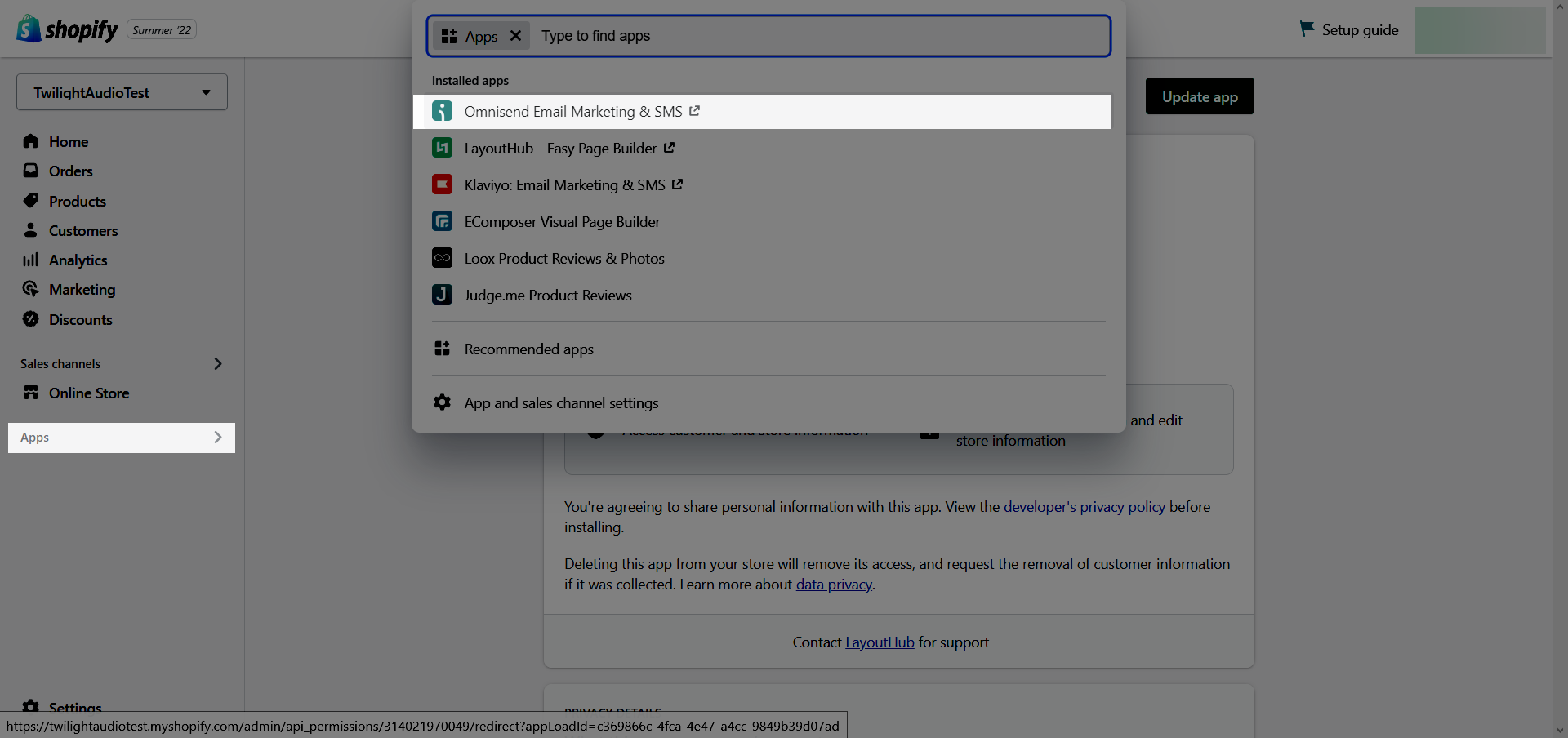The image size is (1568, 738).
Task: Click external link icon beside Omnisend
Action: pyautogui.click(x=694, y=111)
